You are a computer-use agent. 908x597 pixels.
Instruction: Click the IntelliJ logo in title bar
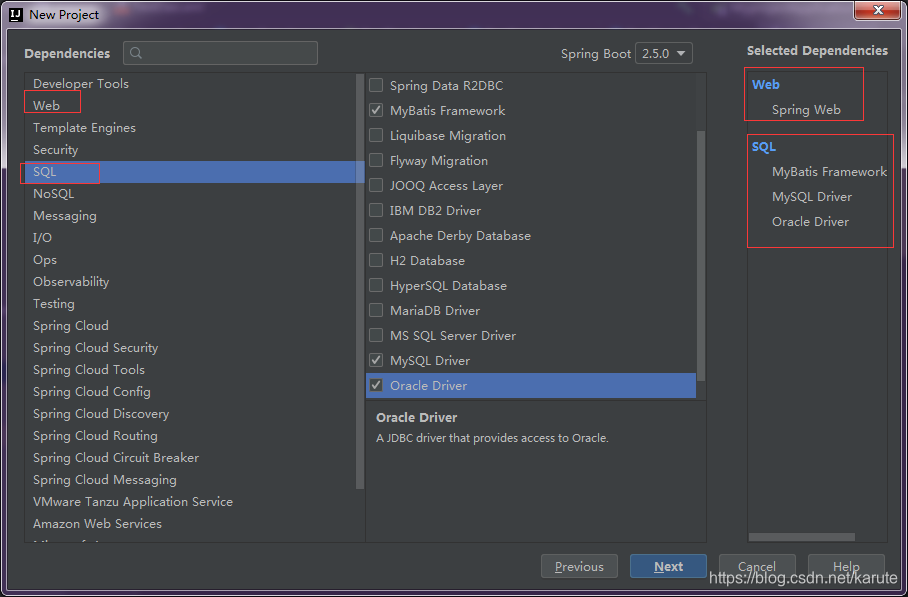[x=16, y=14]
